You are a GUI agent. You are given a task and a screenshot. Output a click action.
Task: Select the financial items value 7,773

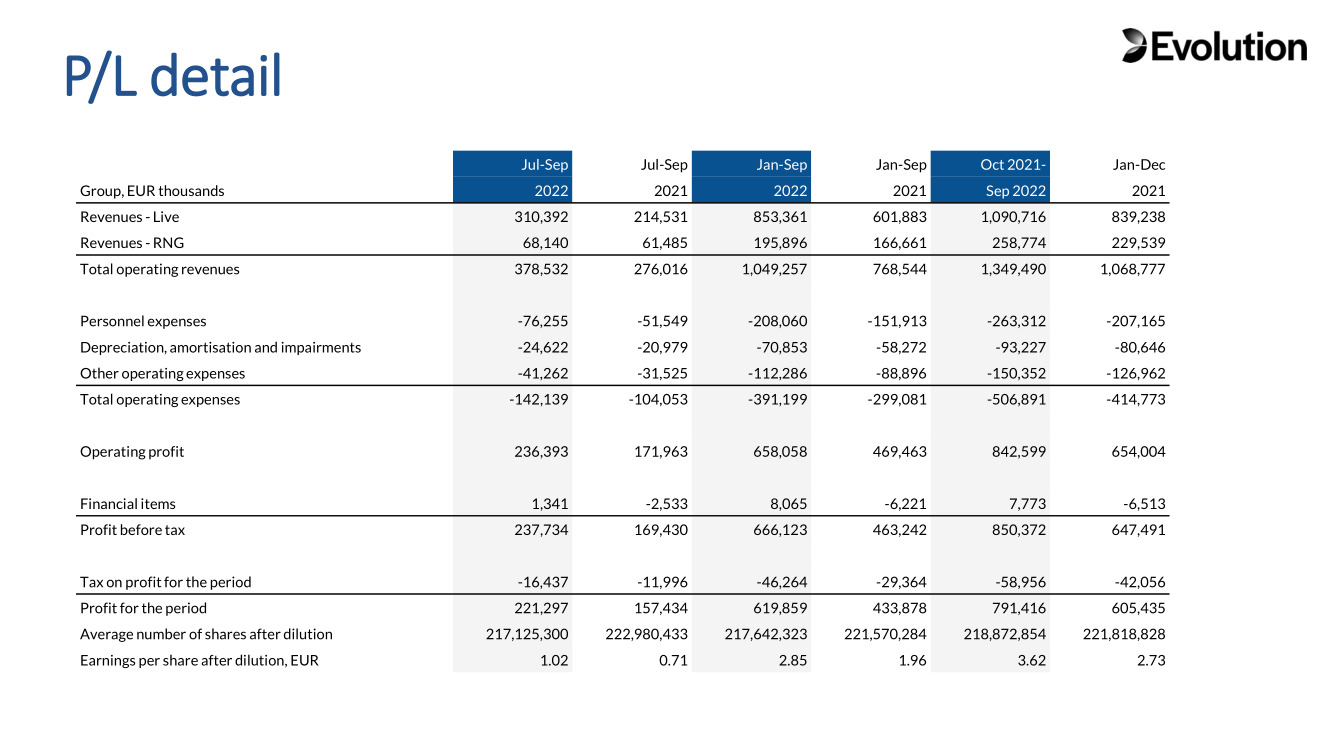click(1029, 504)
